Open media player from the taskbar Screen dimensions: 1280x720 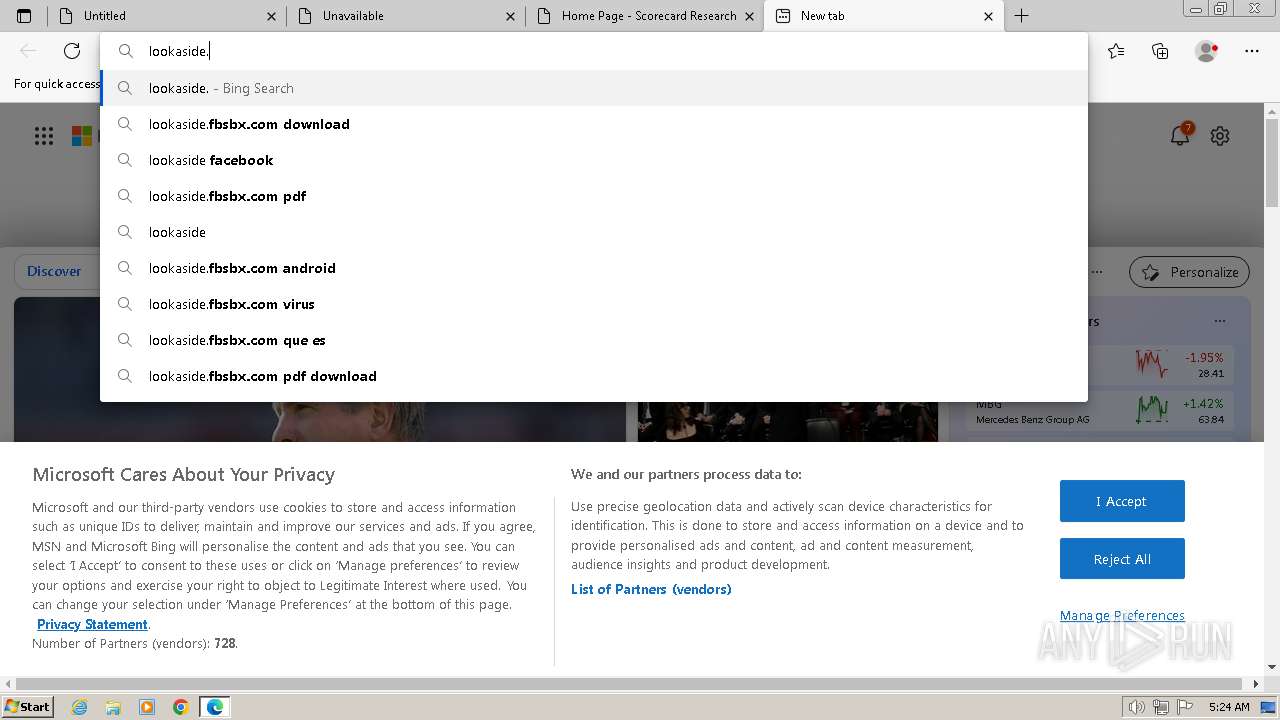tap(147, 707)
